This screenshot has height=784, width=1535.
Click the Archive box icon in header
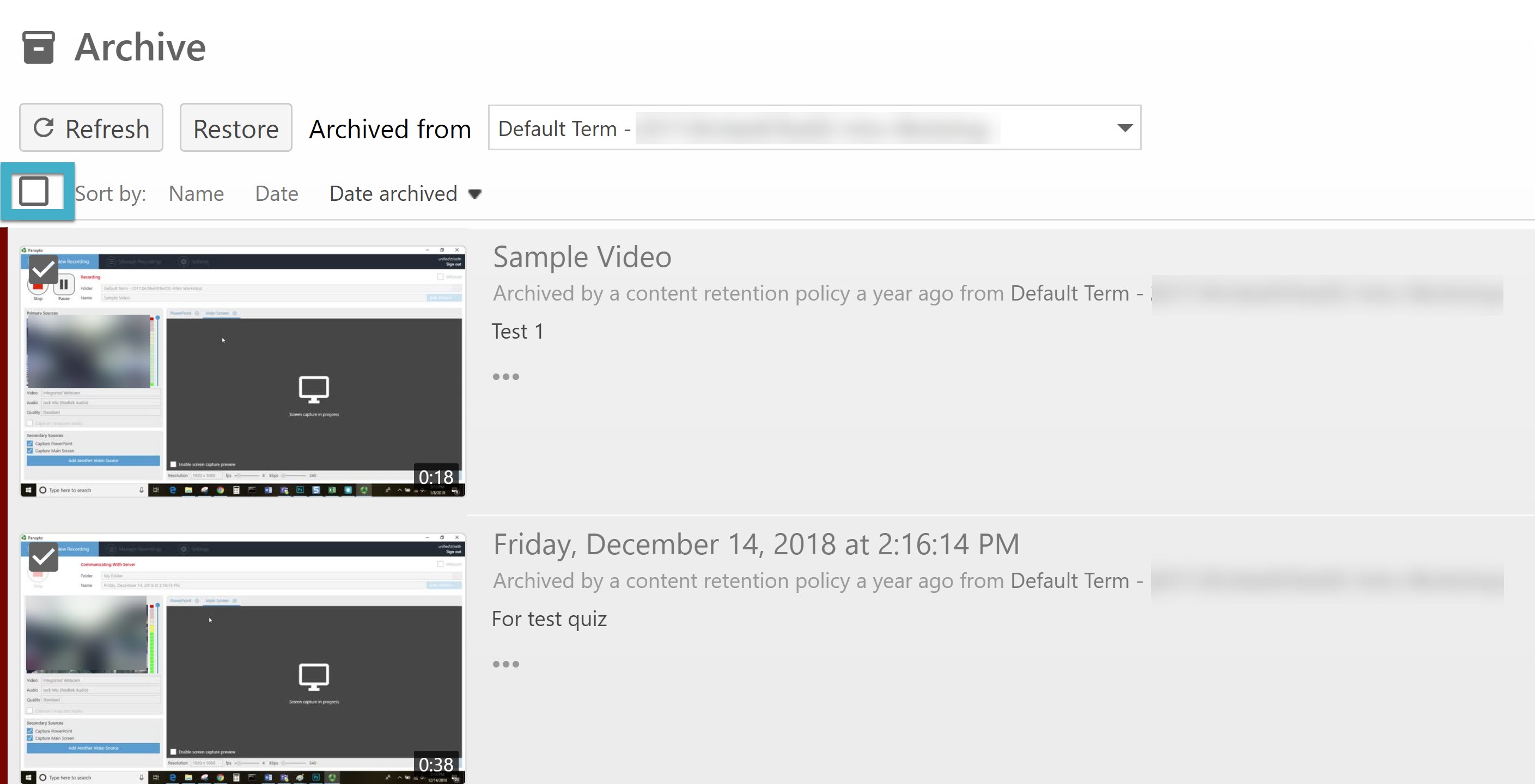[x=38, y=47]
